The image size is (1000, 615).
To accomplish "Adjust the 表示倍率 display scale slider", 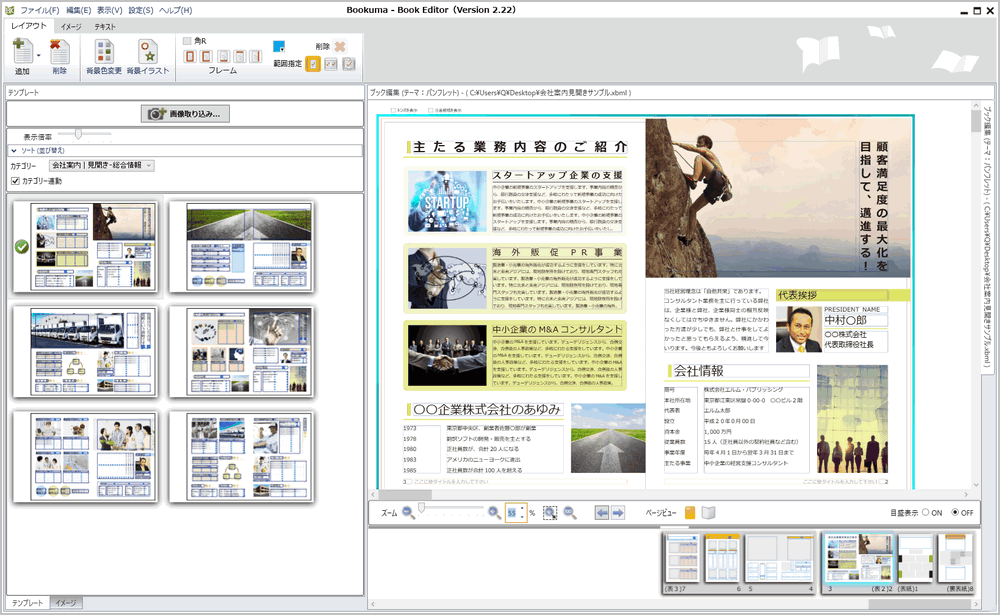I will tap(78, 134).
